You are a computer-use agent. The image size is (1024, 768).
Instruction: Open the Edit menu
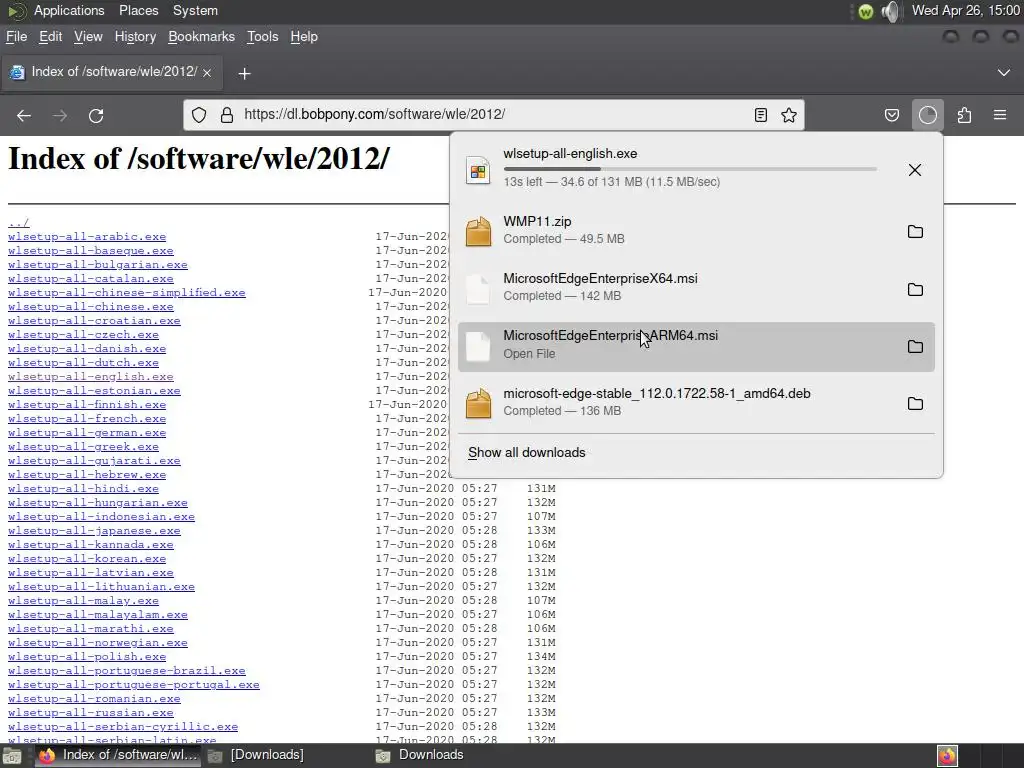[x=50, y=37]
